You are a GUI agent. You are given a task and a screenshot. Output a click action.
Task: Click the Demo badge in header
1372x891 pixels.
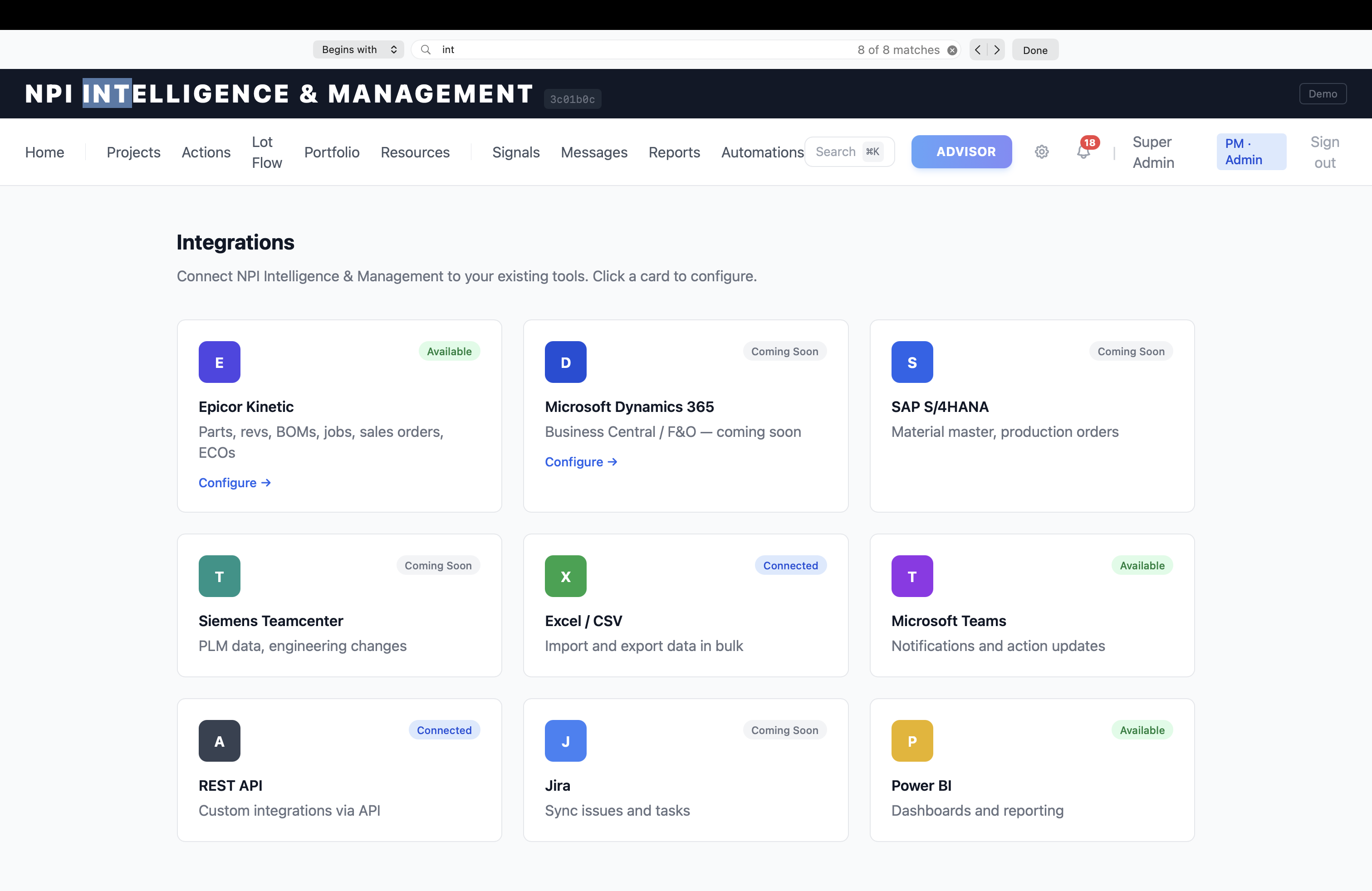(x=1323, y=93)
